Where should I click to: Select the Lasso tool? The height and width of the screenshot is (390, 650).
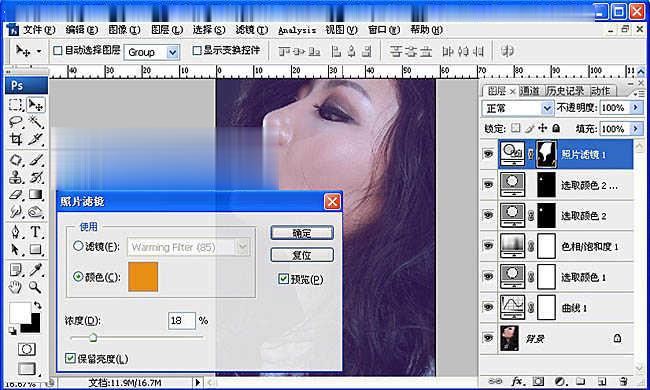pyautogui.click(x=16, y=122)
